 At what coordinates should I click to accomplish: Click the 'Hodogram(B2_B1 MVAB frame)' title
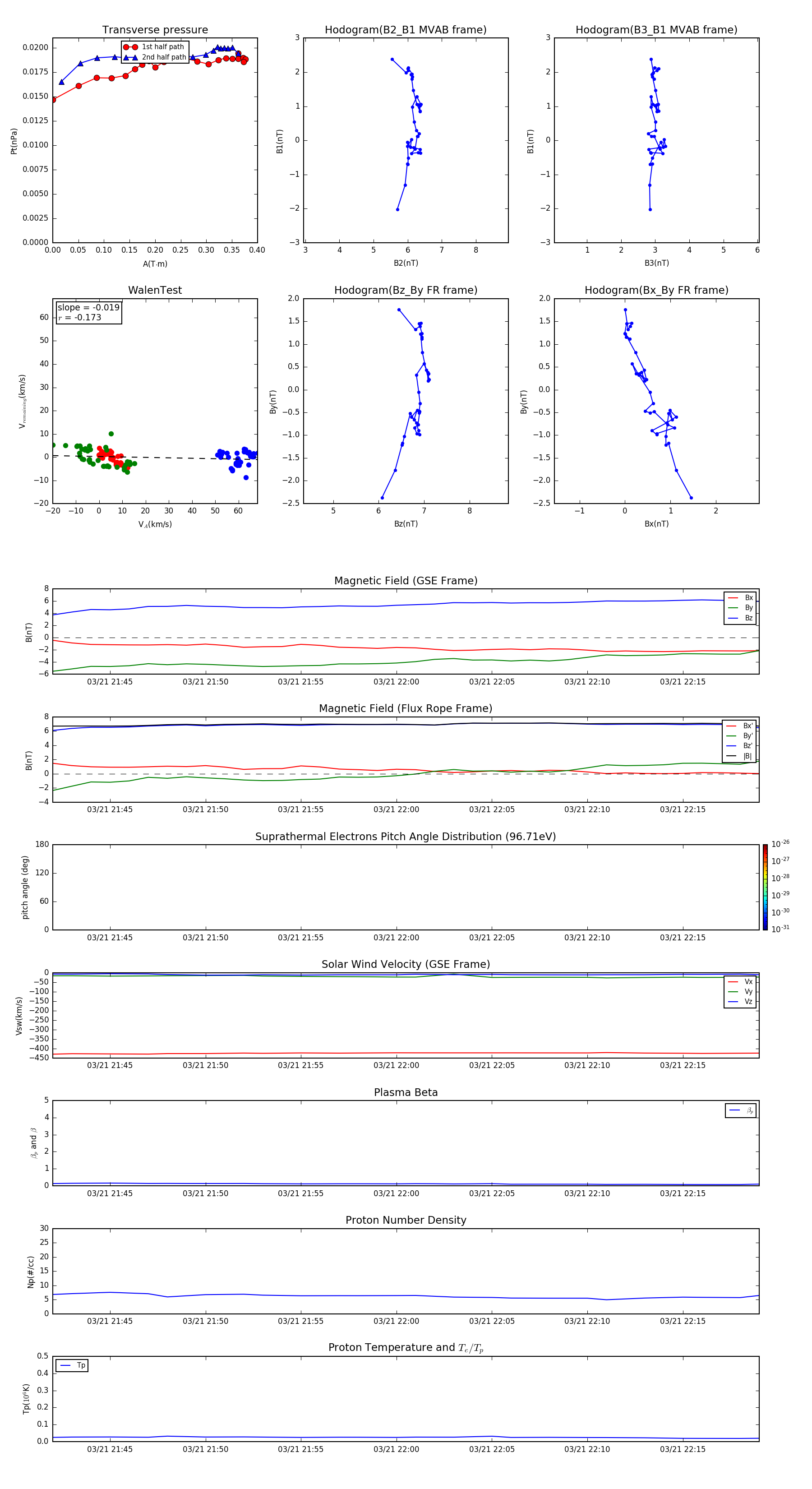coord(406,30)
